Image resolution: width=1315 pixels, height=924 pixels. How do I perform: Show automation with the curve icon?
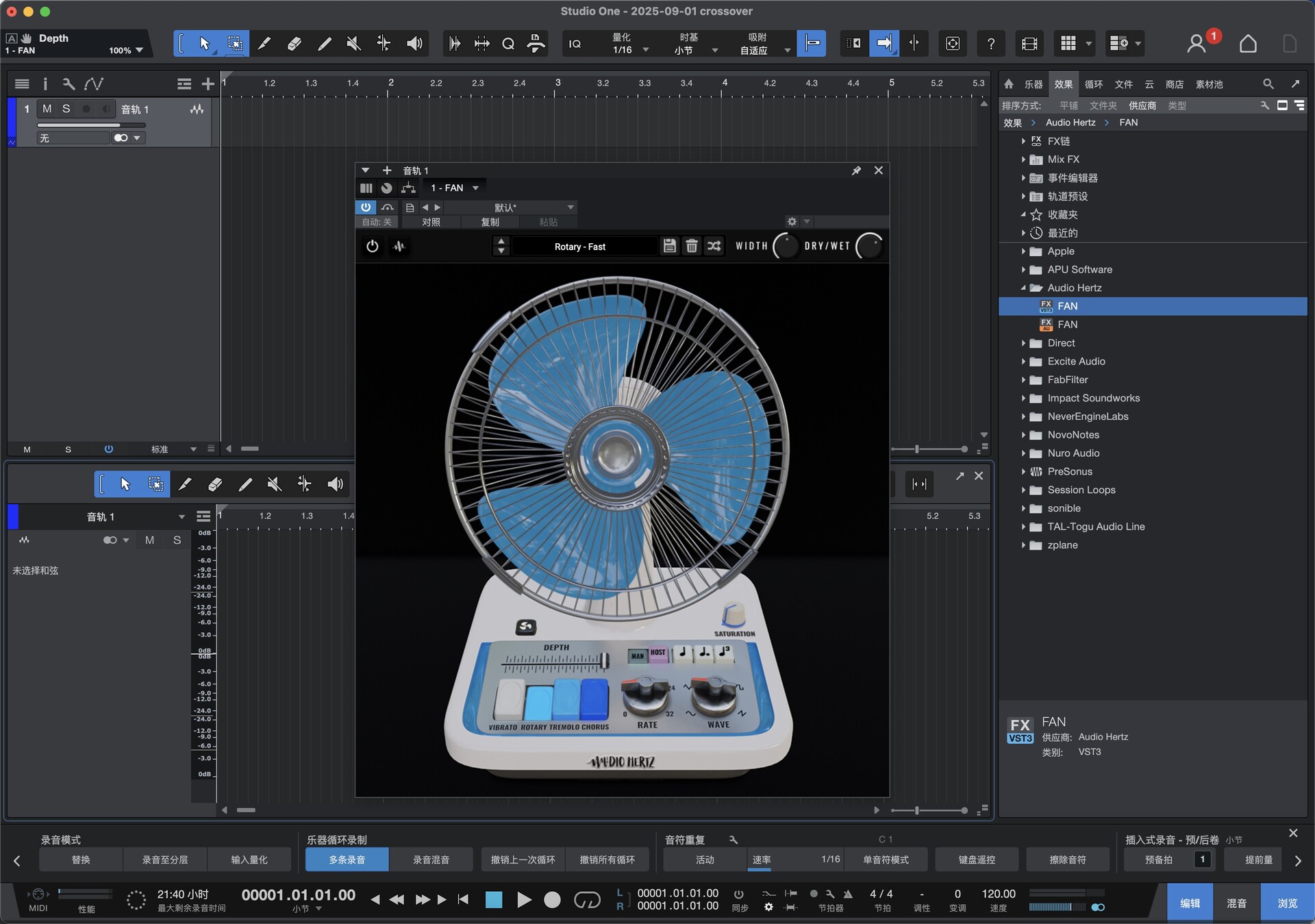(93, 84)
